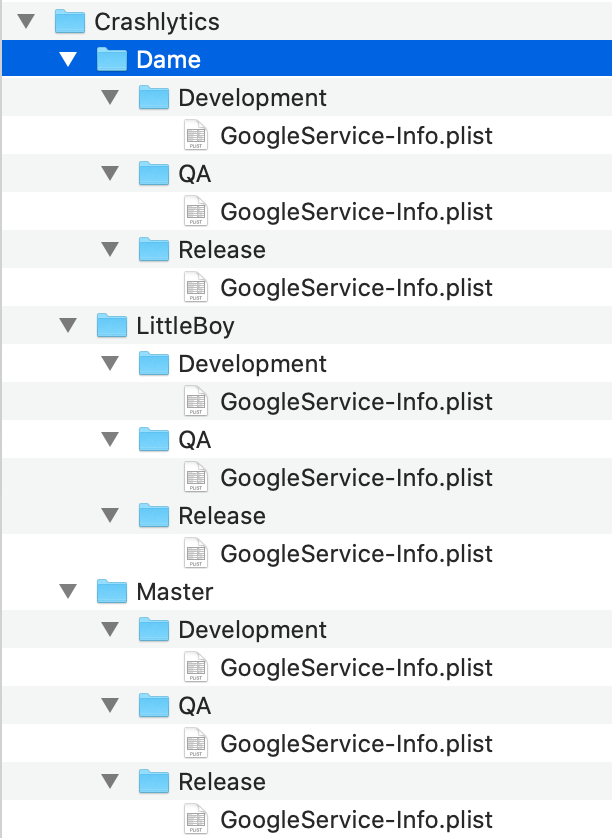Viewport: 612px width, 838px height.
Task: Select GoogleService-Info.plist under Master Development
Action: click(x=356, y=667)
